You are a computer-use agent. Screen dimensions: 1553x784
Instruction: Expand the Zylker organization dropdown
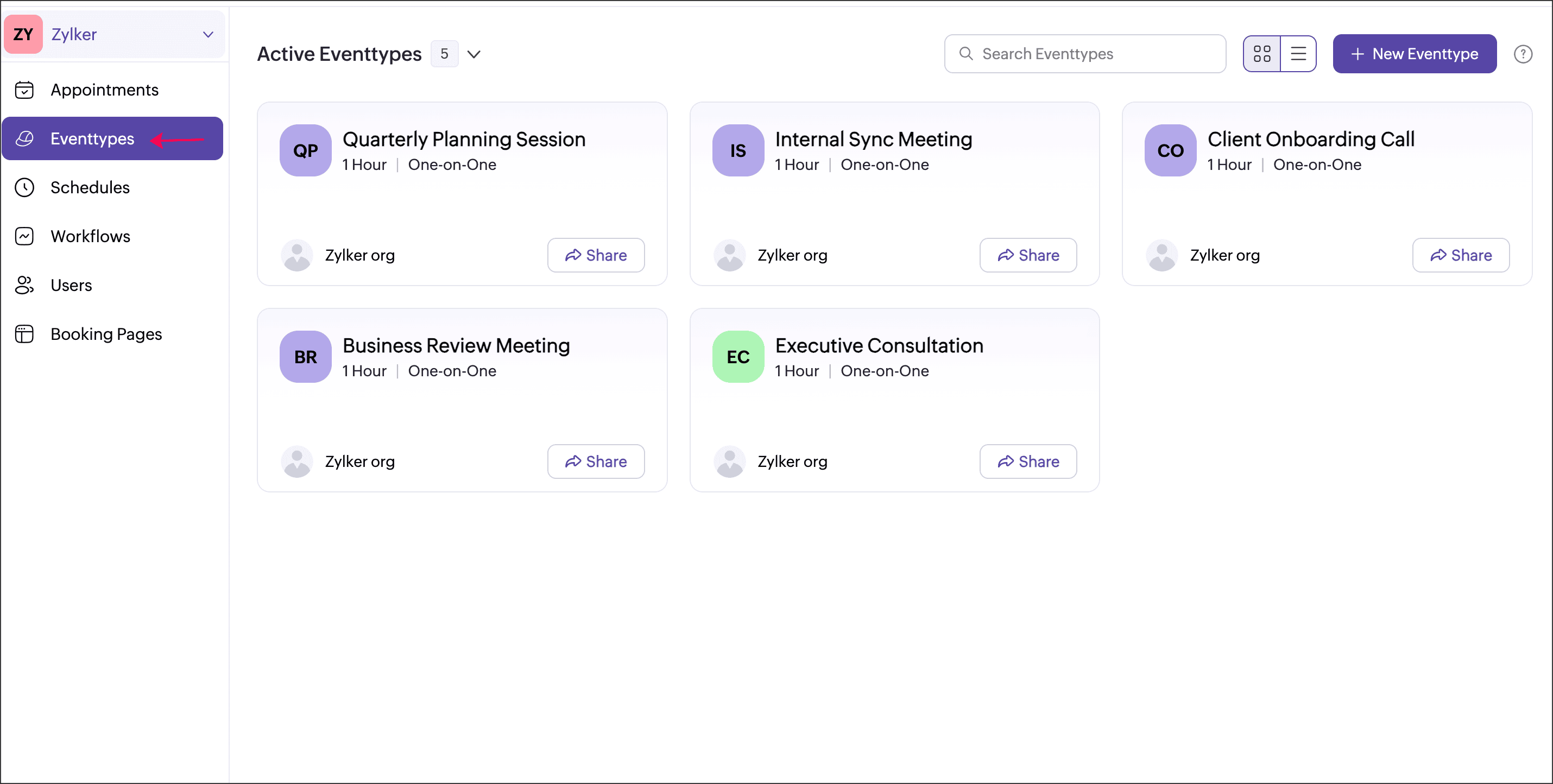point(208,34)
